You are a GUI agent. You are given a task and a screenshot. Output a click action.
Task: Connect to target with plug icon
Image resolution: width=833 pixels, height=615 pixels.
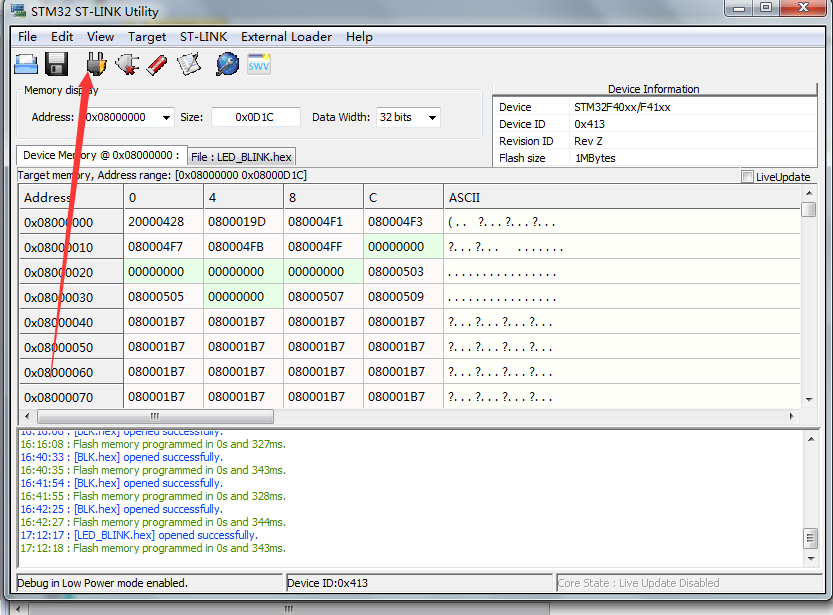coord(96,64)
